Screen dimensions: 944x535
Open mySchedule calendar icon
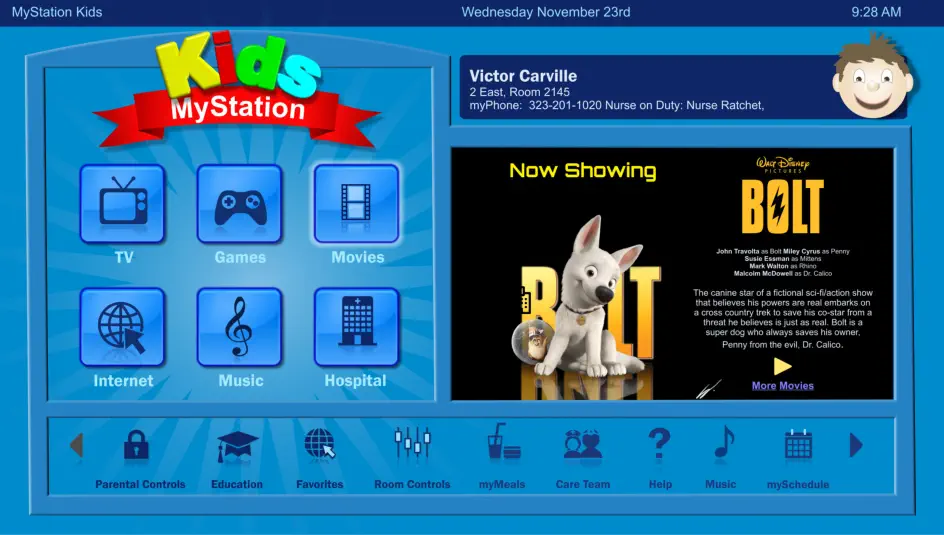(x=798, y=445)
